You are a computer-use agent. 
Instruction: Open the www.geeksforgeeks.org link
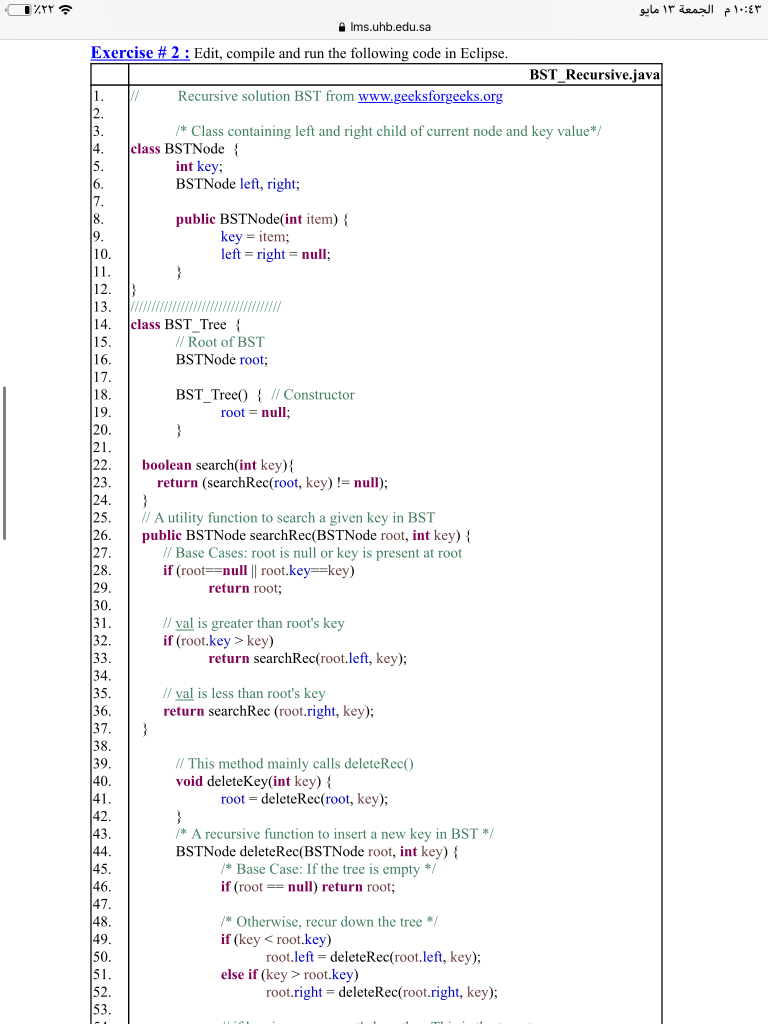point(430,96)
